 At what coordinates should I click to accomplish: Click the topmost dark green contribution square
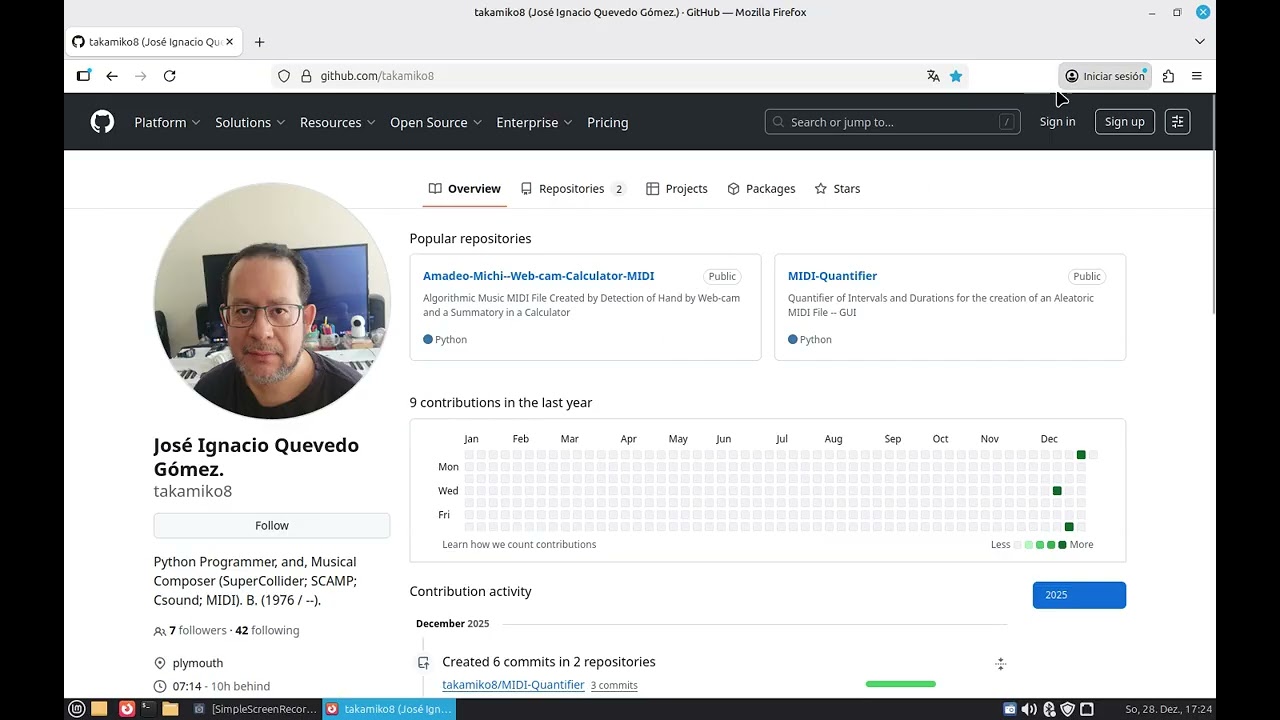click(1081, 455)
